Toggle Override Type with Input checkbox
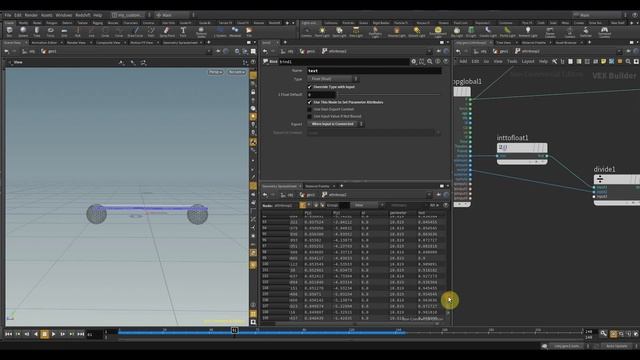 tap(309, 87)
